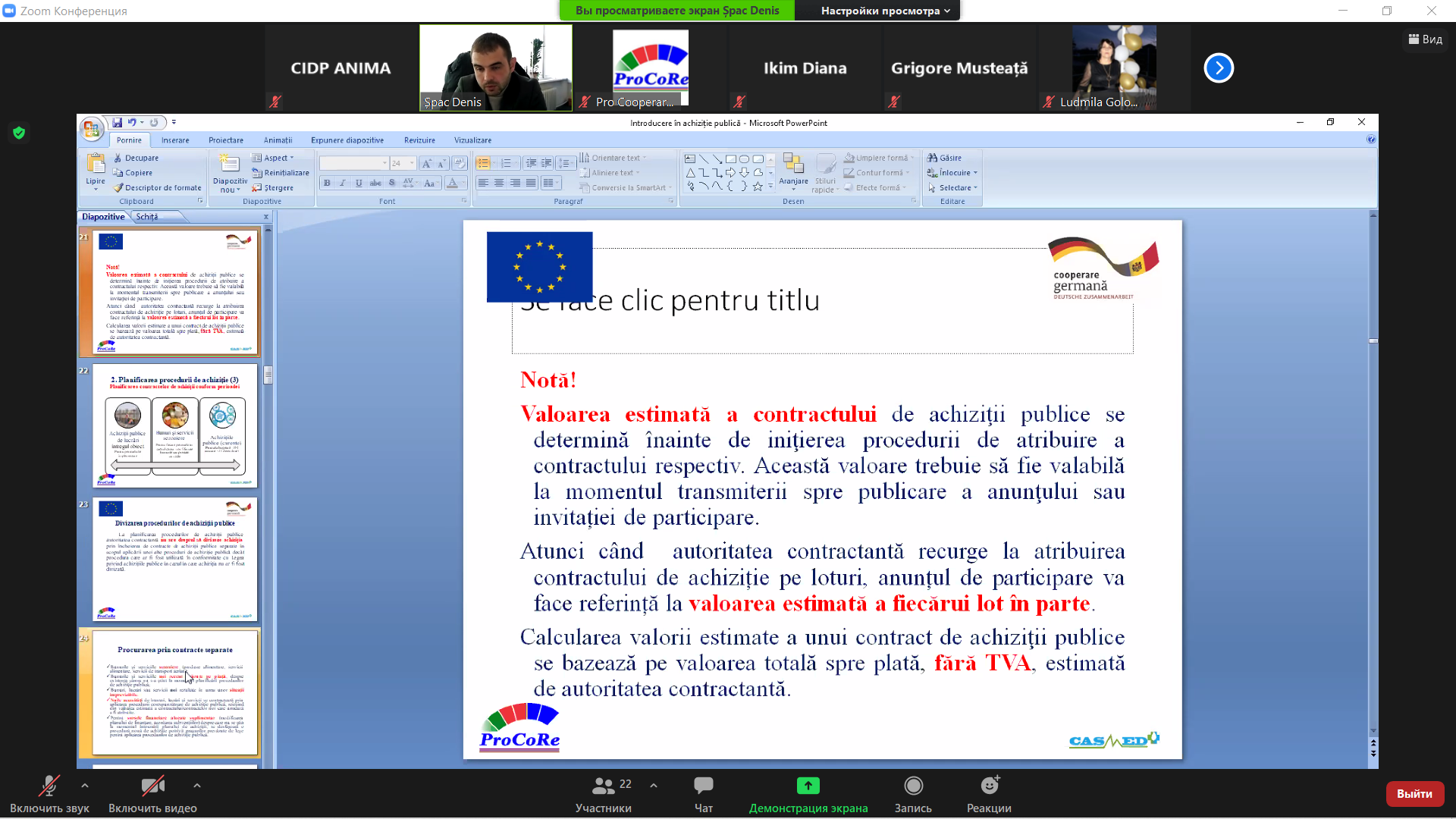Expand audio settings arrow next to microphone
1456x819 pixels.
point(85,786)
